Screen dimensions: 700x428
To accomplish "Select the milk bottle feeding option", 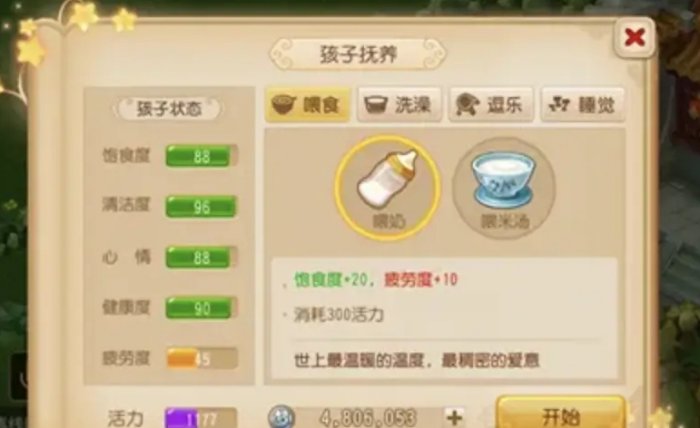I will (388, 188).
